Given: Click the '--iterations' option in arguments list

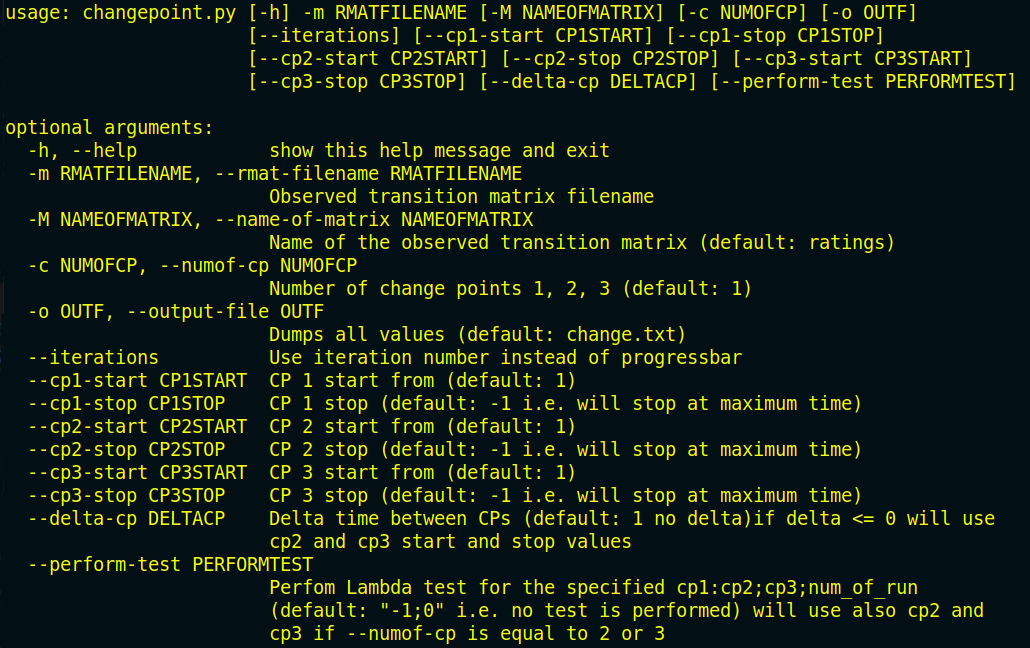Looking at the screenshot, I should tap(93, 358).
